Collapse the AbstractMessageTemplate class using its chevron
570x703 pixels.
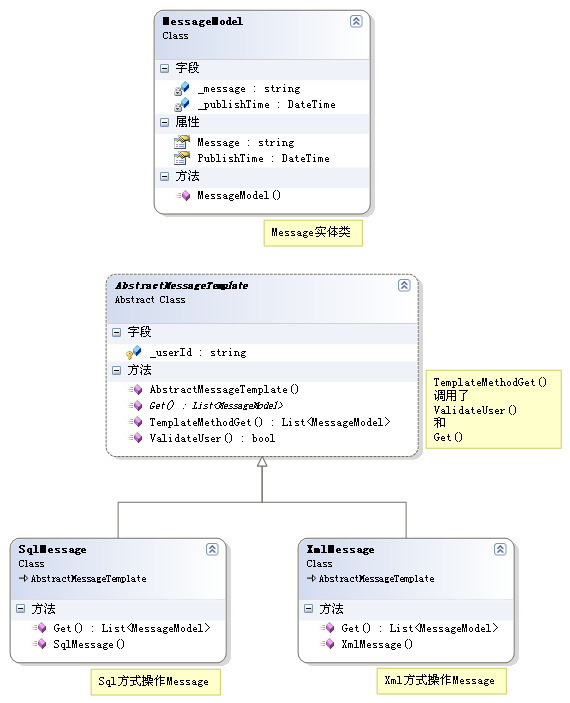point(404,285)
